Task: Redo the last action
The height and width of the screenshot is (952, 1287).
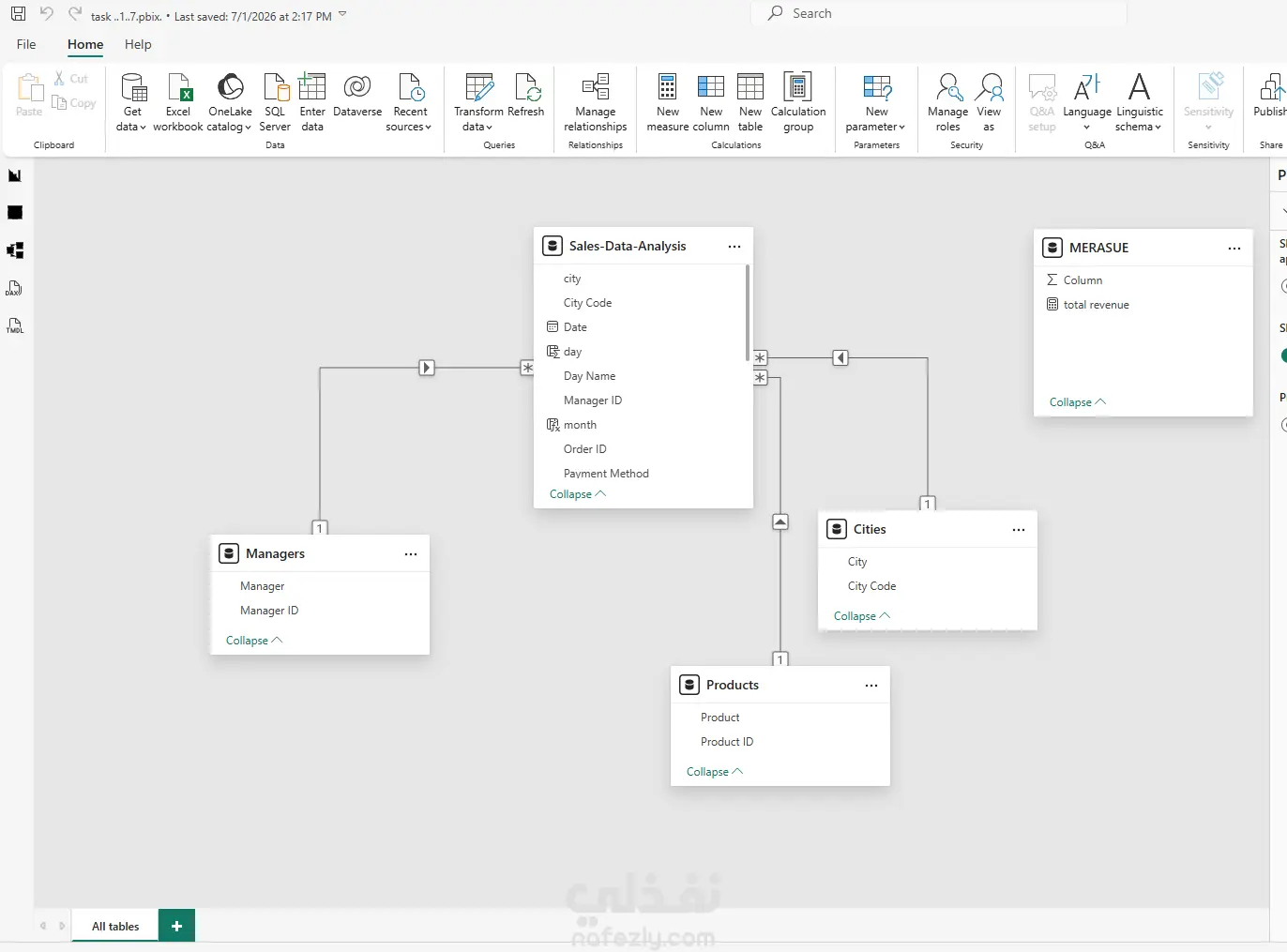Action: (x=75, y=14)
